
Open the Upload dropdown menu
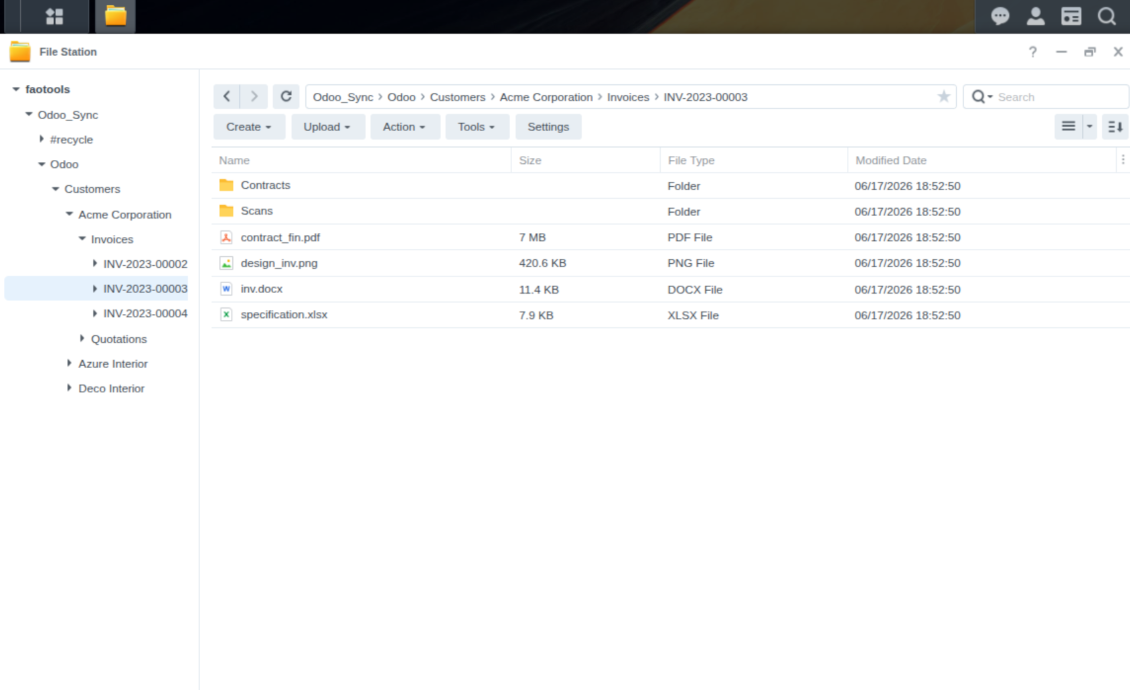click(x=328, y=127)
